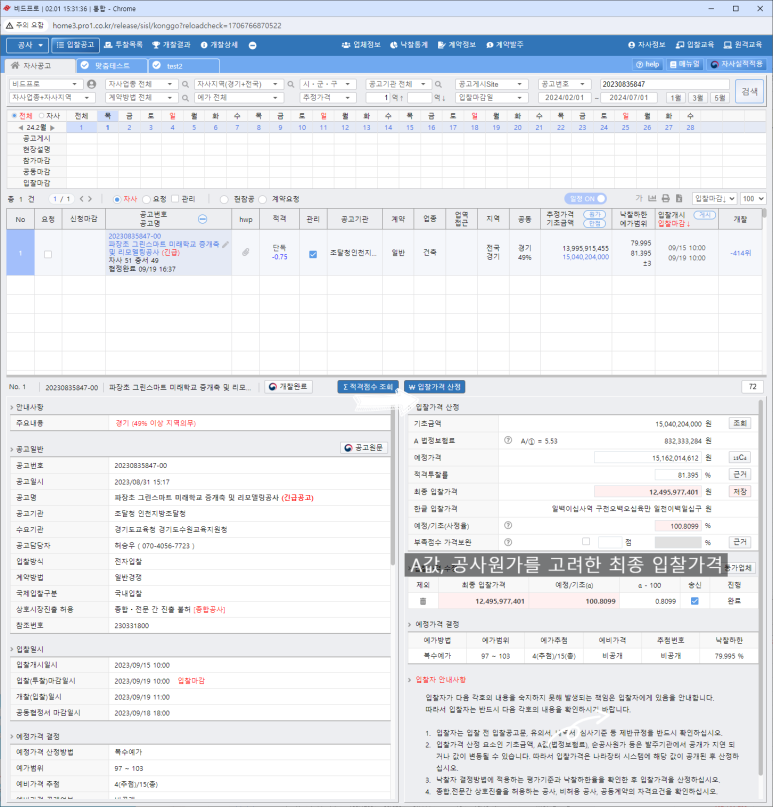The height and width of the screenshot is (807, 773).
Task: Select the calendar 자사 radio button
Action: (42, 116)
